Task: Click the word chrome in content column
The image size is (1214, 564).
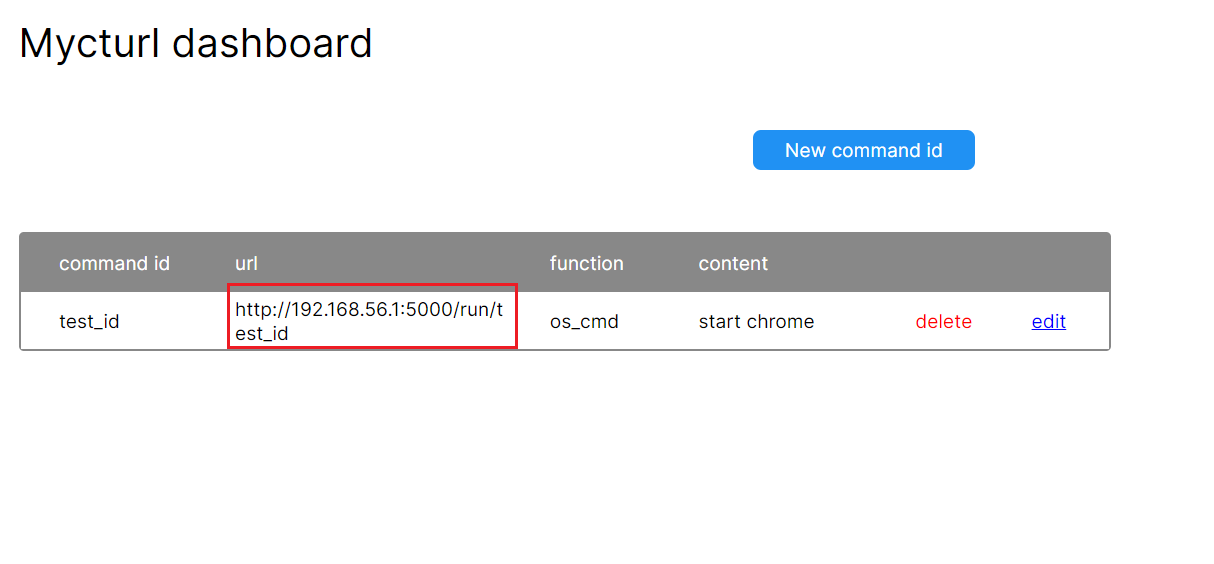Action: (781, 321)
